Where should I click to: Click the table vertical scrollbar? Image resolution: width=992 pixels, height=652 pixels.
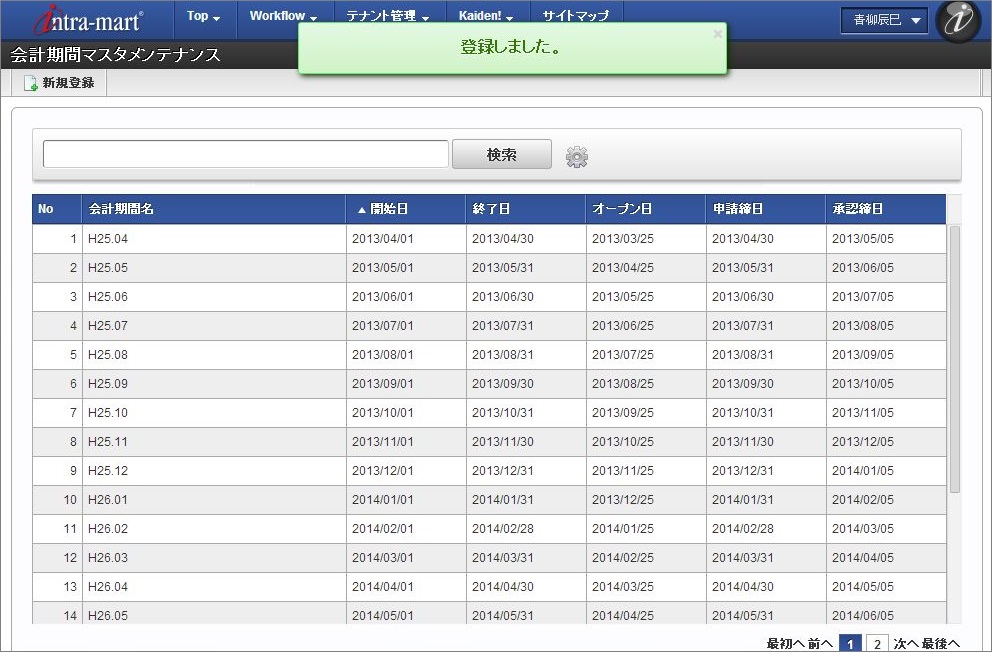pyautogui.click(x=954, y=360)
